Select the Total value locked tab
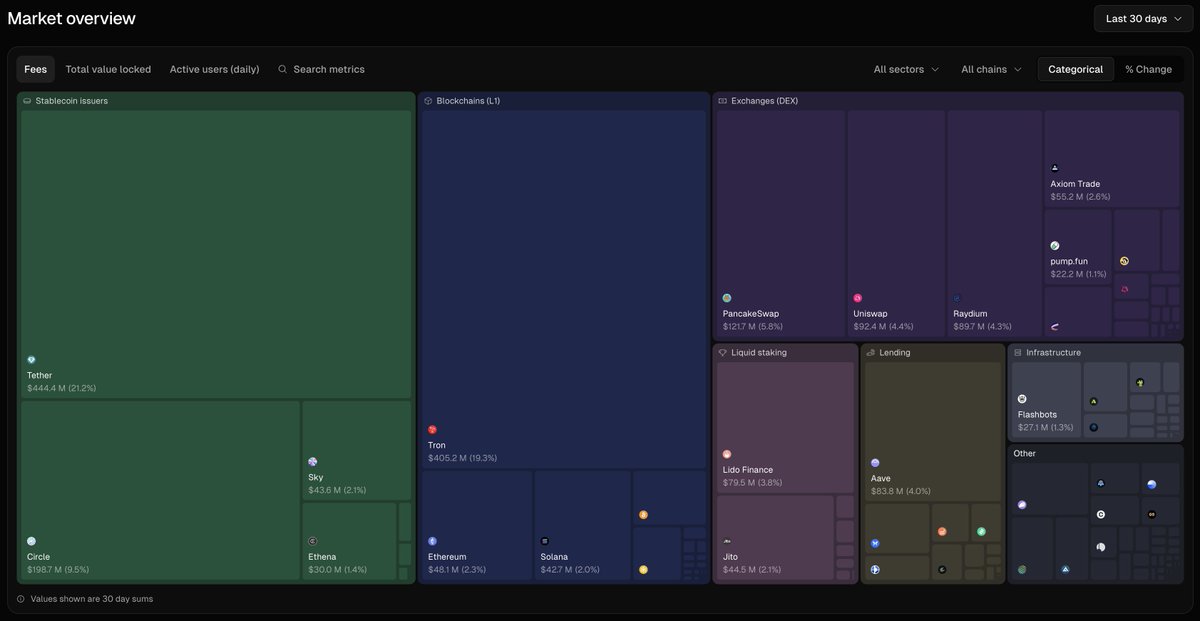1200x621 pixels. coord(108,69)
